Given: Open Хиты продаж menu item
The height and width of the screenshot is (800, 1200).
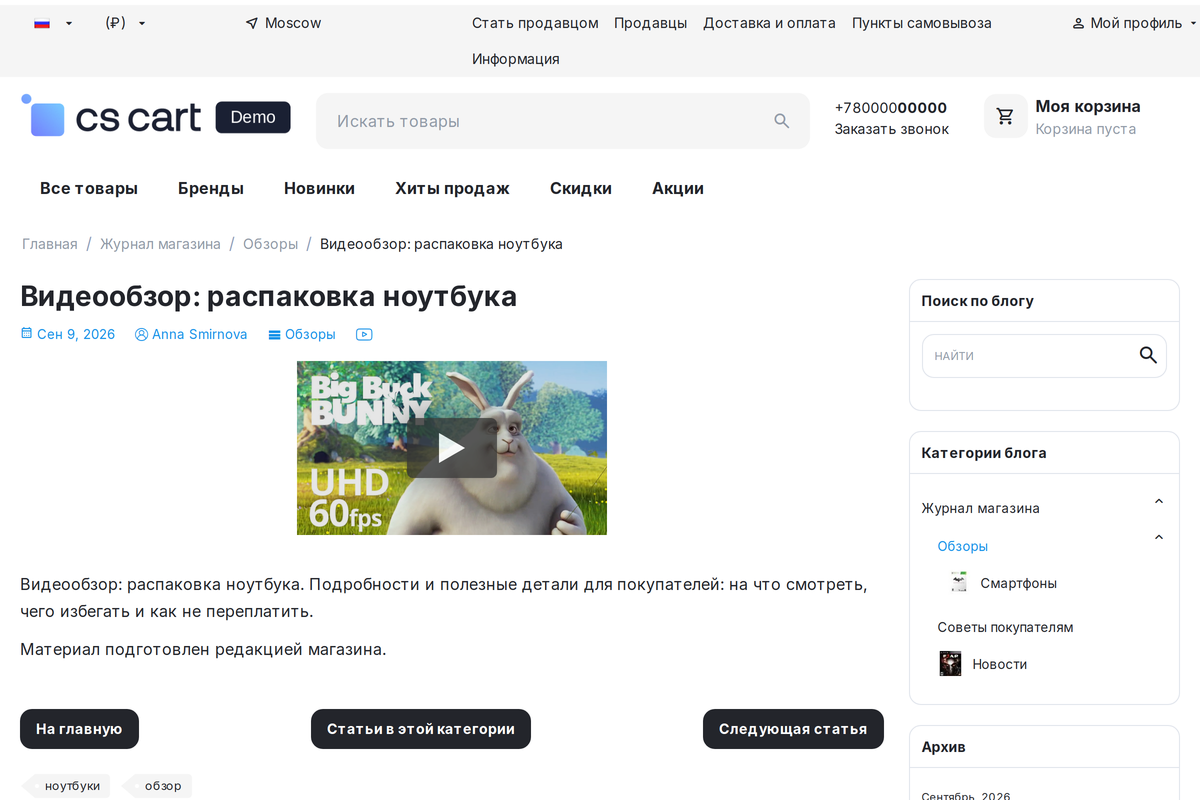Looking at the screenshot, I should (x=452, y=188).
